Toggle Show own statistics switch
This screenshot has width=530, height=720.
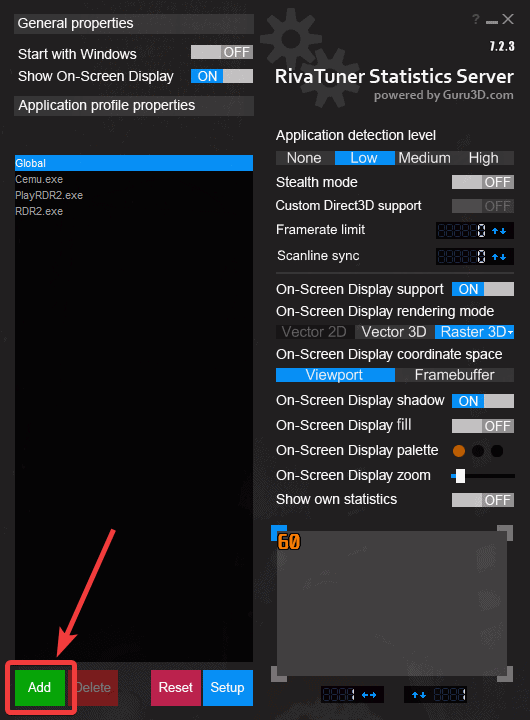click(483, 500)
